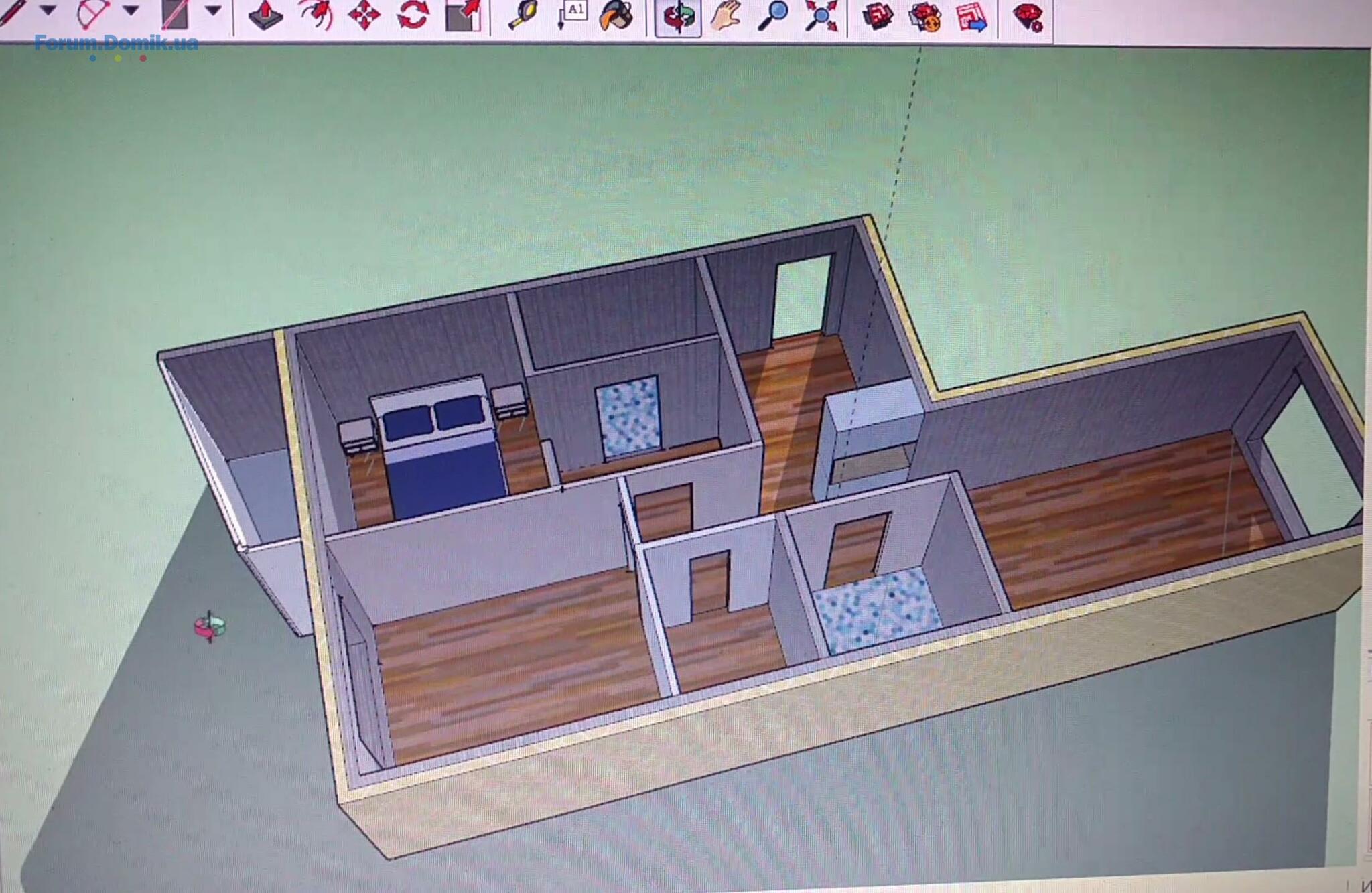The height and width of the screenshot is (893, 1372).
Task: Click the Zoom Extents tool
Action: 822,16
